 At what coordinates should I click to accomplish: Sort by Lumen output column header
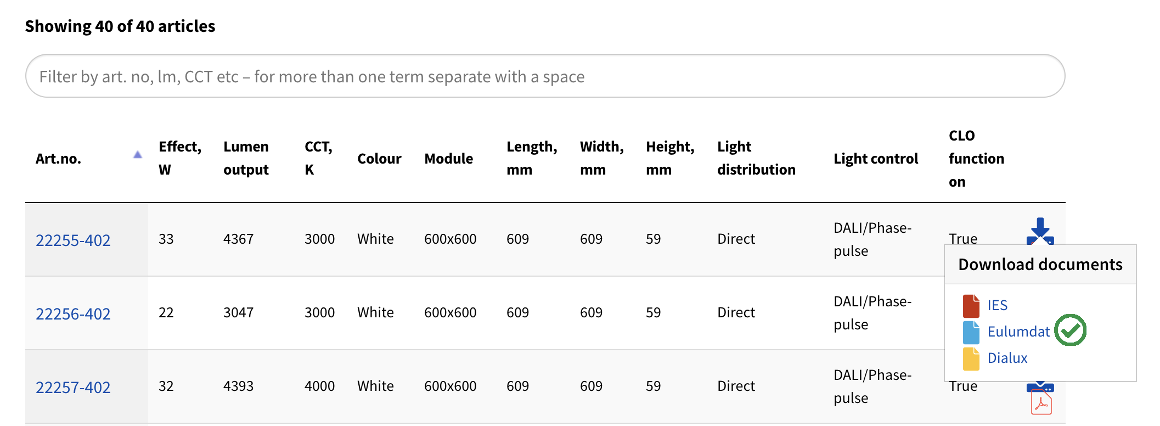pyautogui.click(x=246, y=158)
